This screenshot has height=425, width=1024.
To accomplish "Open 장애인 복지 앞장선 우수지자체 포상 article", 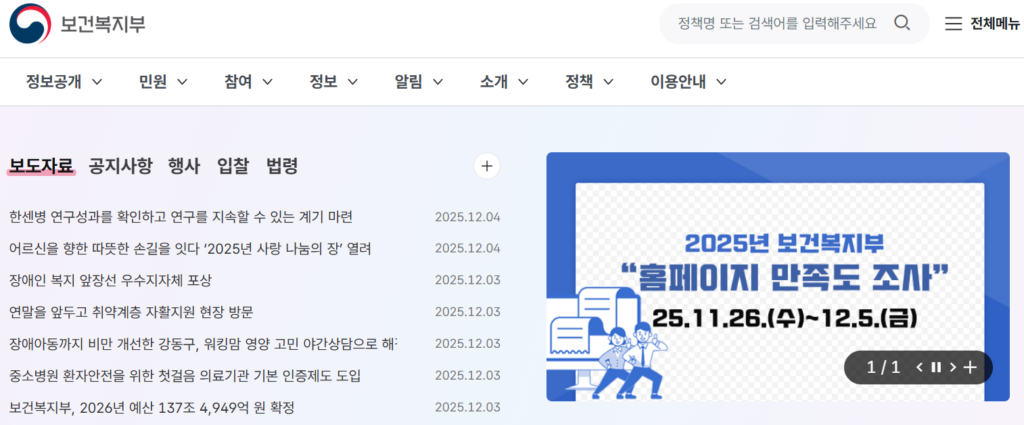I will (x=110, y=280).
